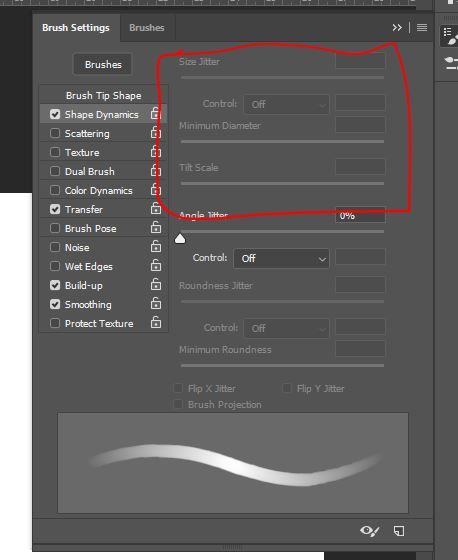458x560 pixels.
Task: Open Brush Tip Shape settings
Action: pos(104,95)
